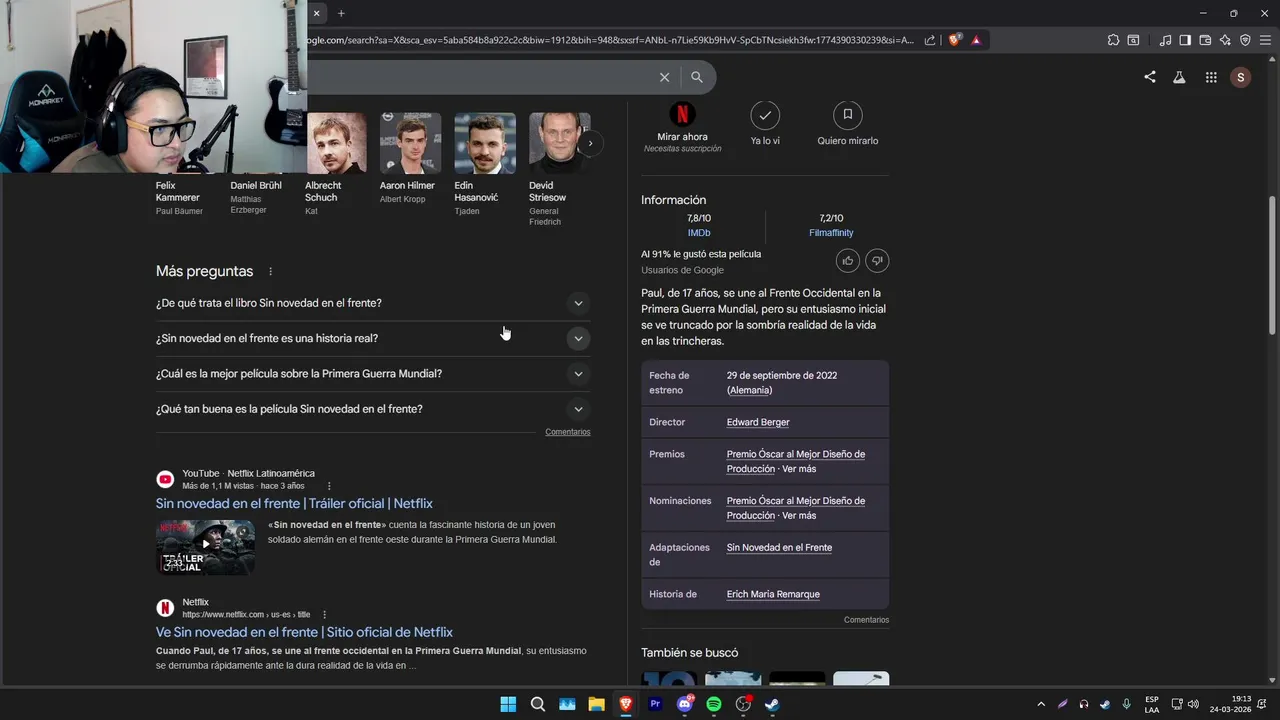This screenshot has height=720, width=1280.
Task: Open Edward Berger director link
Action: [x=758, y=422]
